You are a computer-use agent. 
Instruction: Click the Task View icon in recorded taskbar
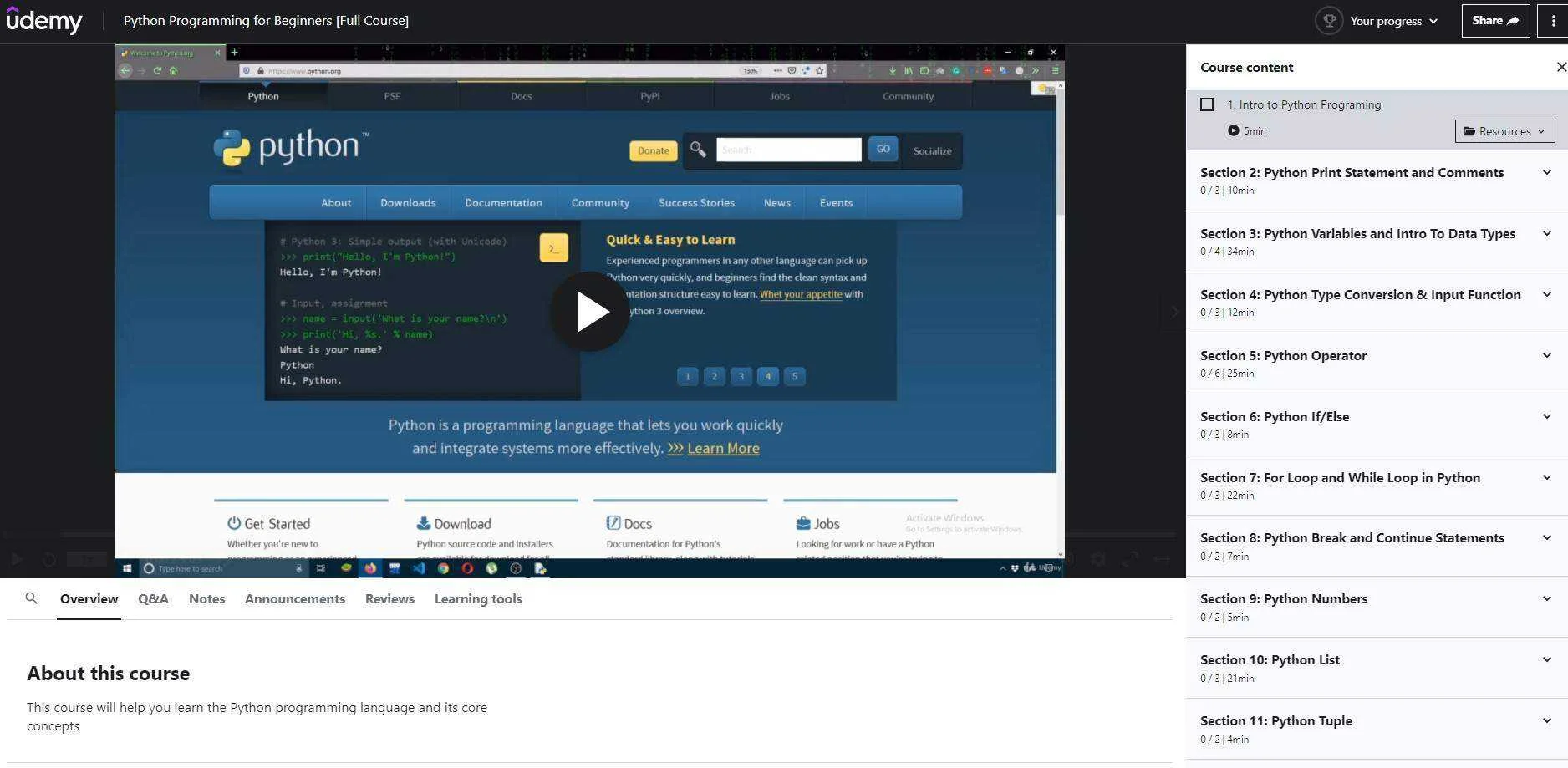[x=320, y=568]
